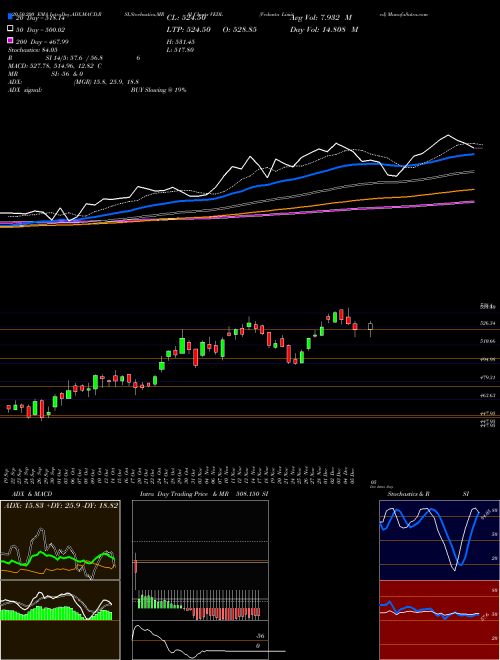This screenshot has height=660, width=500.
Task: Click the blue 20 Day legend swatch
Action: (11, 17)
